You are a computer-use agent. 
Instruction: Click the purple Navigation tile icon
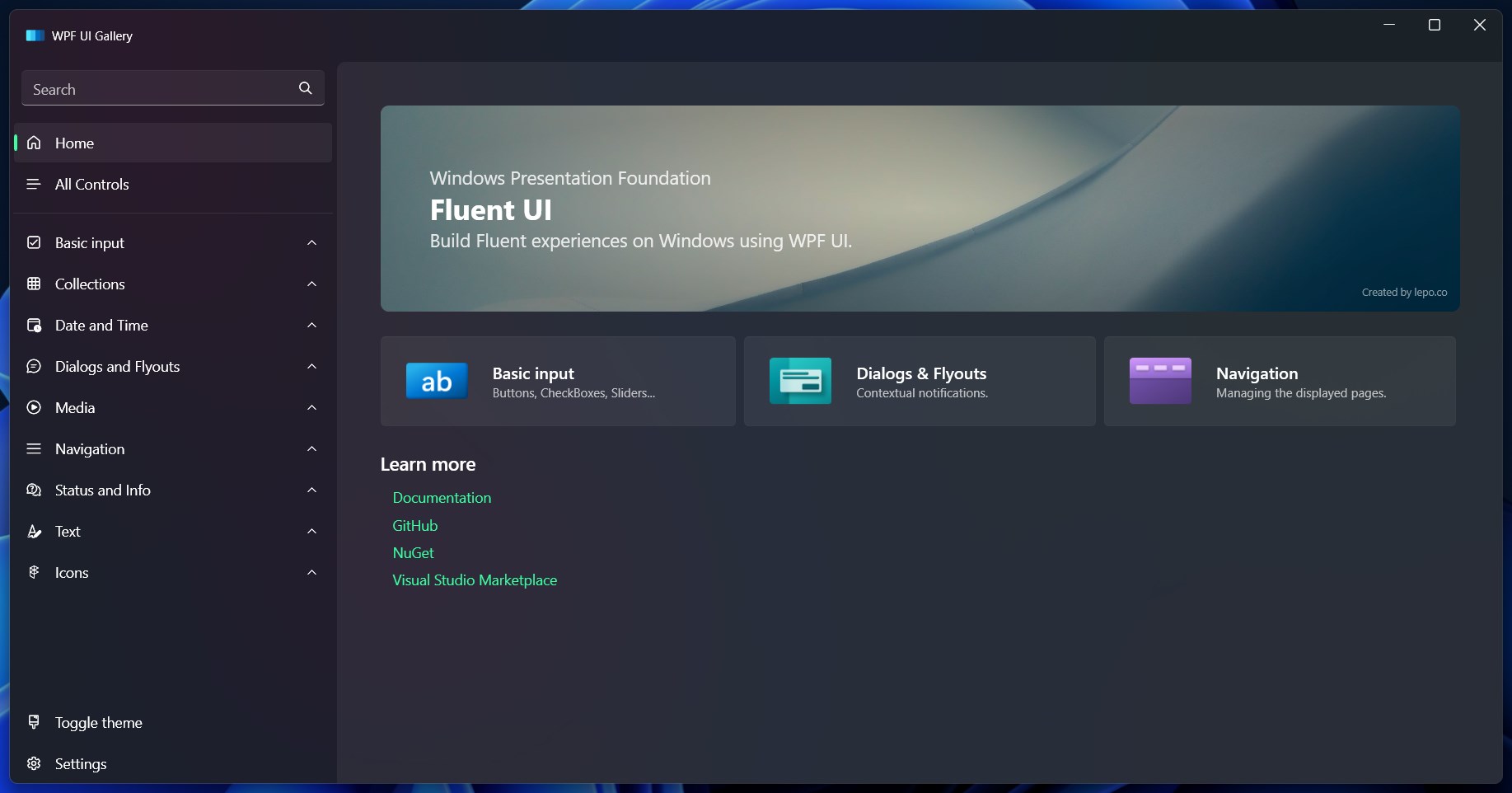pos(1160,381)
